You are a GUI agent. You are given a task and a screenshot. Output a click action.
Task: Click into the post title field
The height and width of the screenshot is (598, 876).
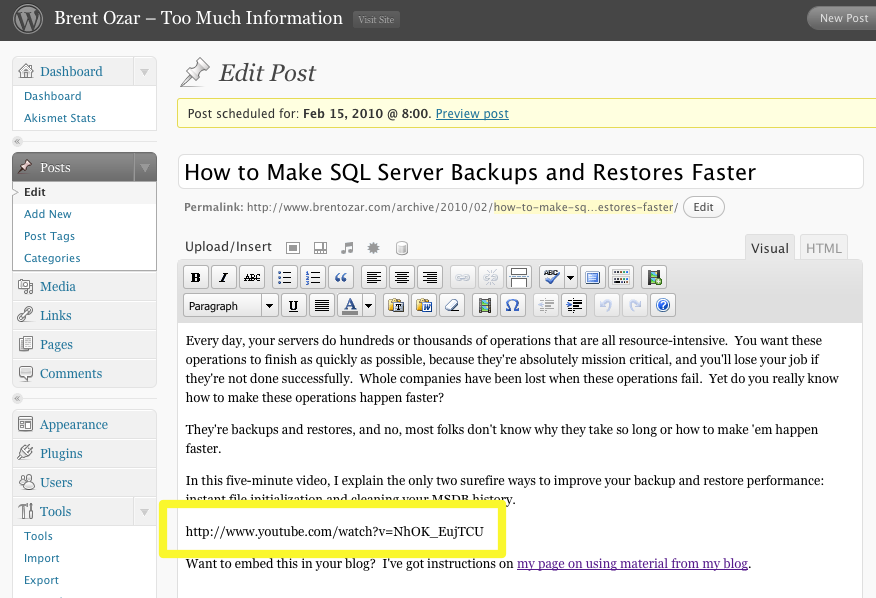click(520, 172)
